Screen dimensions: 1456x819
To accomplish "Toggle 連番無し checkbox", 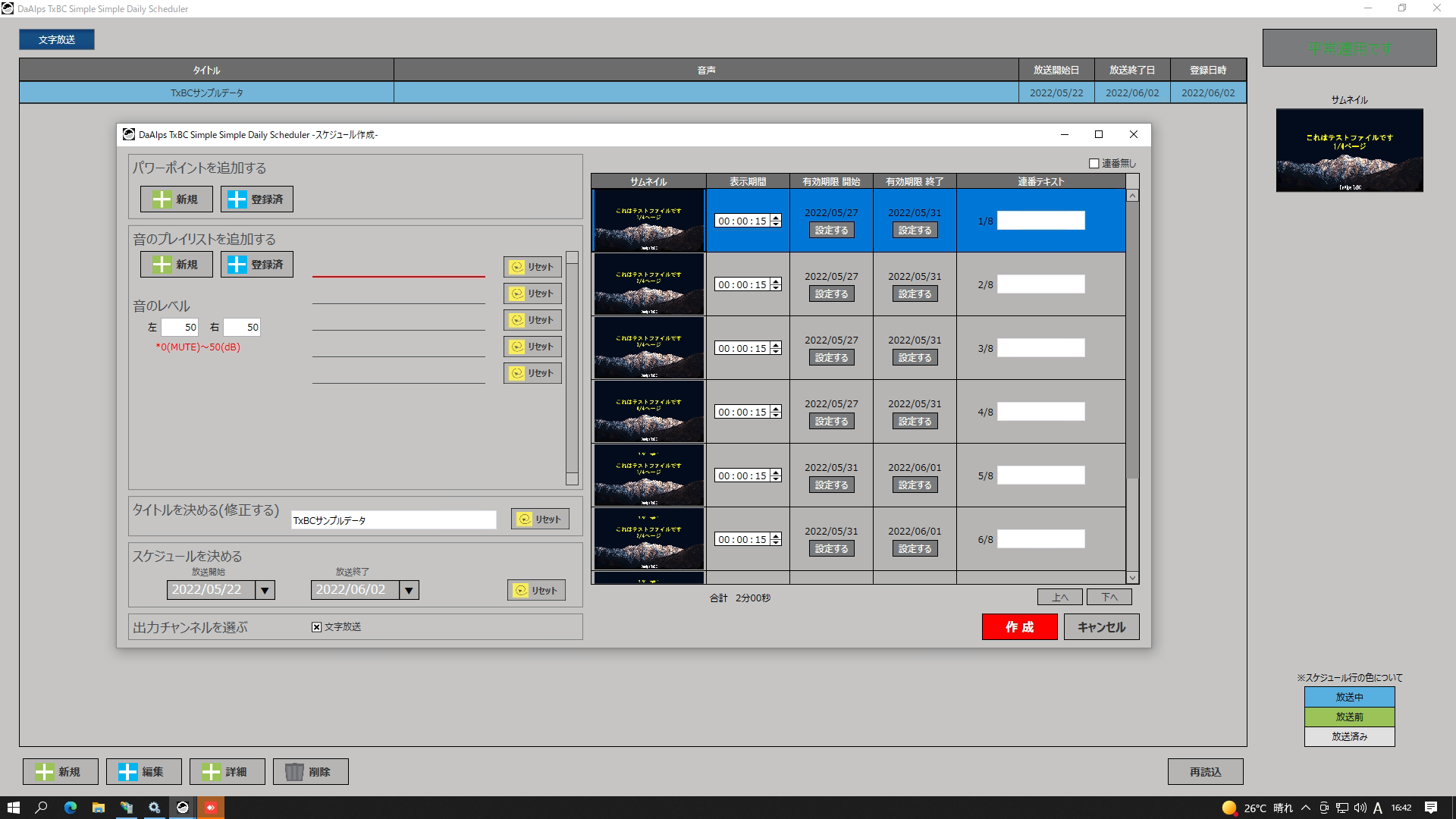I will [x=1094, y=164].
